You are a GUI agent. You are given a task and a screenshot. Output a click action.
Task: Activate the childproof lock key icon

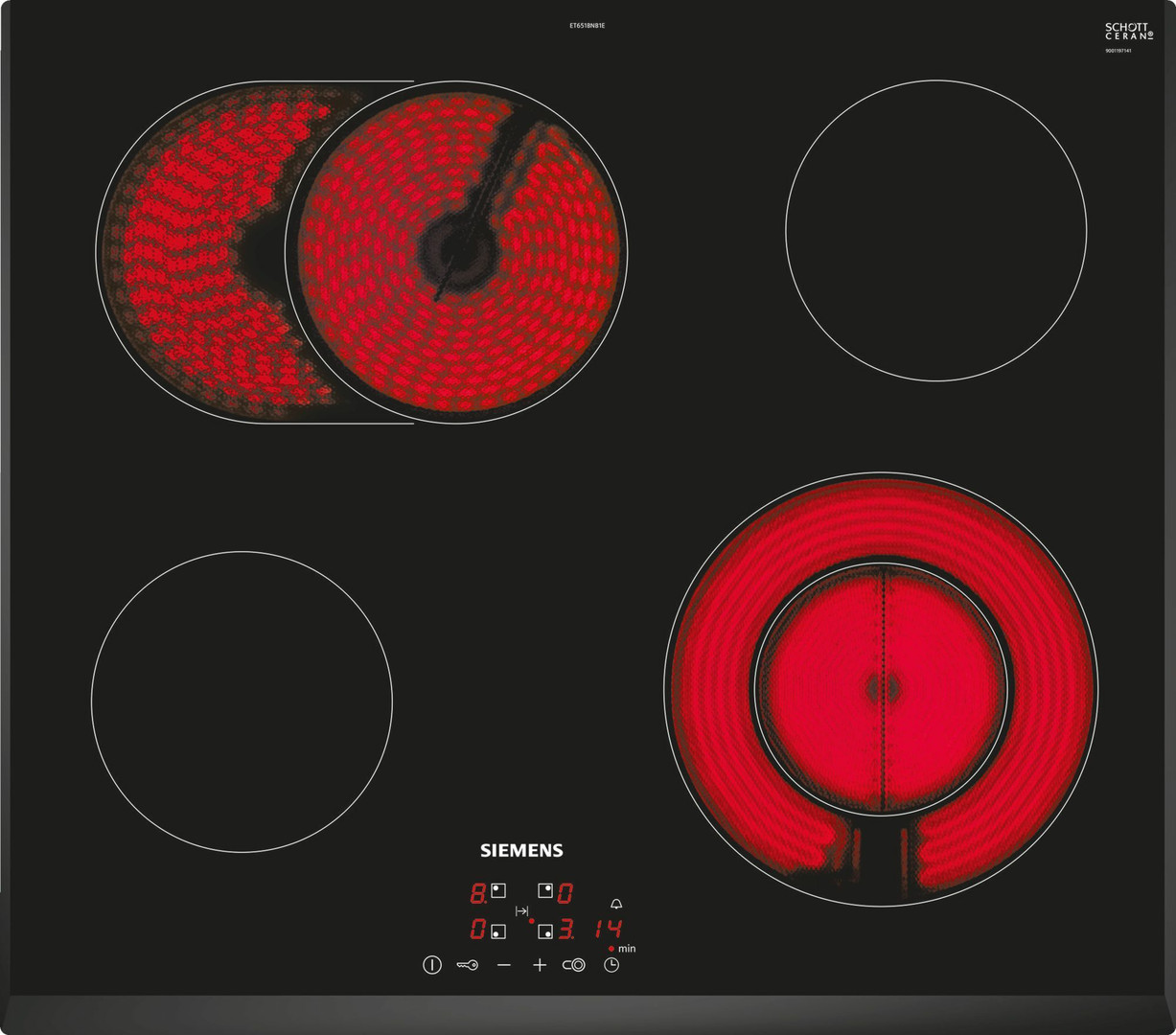pyautogui.click(x=467, y=965)
